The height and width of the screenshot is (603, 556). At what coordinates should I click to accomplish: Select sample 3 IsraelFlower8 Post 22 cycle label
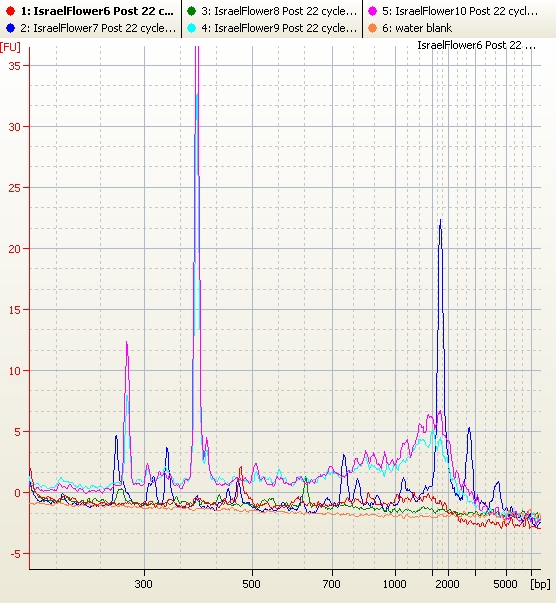tap(279, 11)
